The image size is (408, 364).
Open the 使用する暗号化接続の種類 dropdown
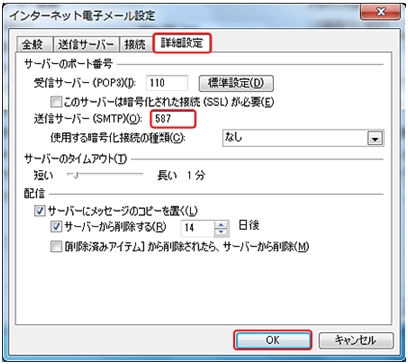pos(303,138)
